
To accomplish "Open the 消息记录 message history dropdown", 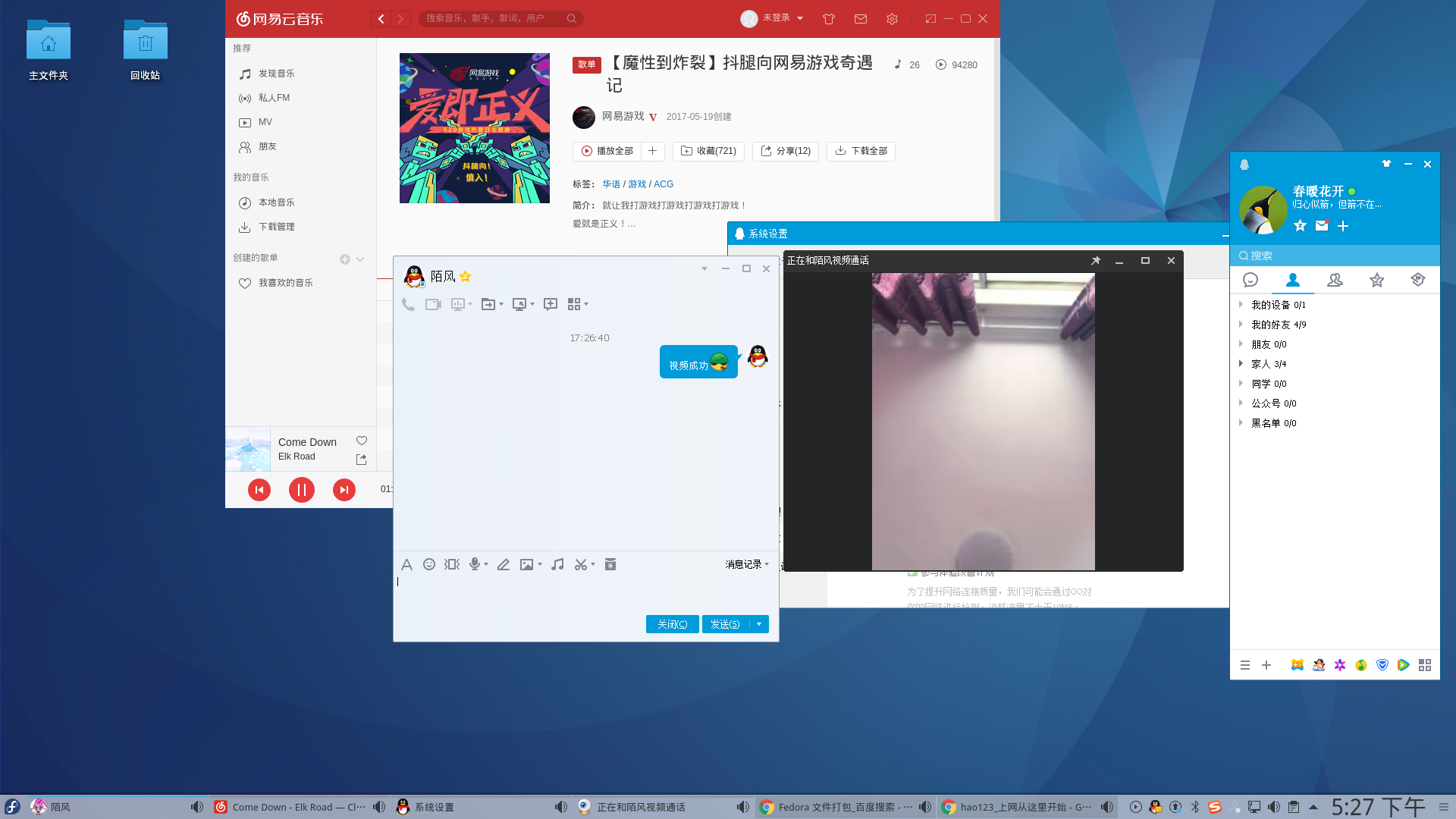I will (747, 564).
